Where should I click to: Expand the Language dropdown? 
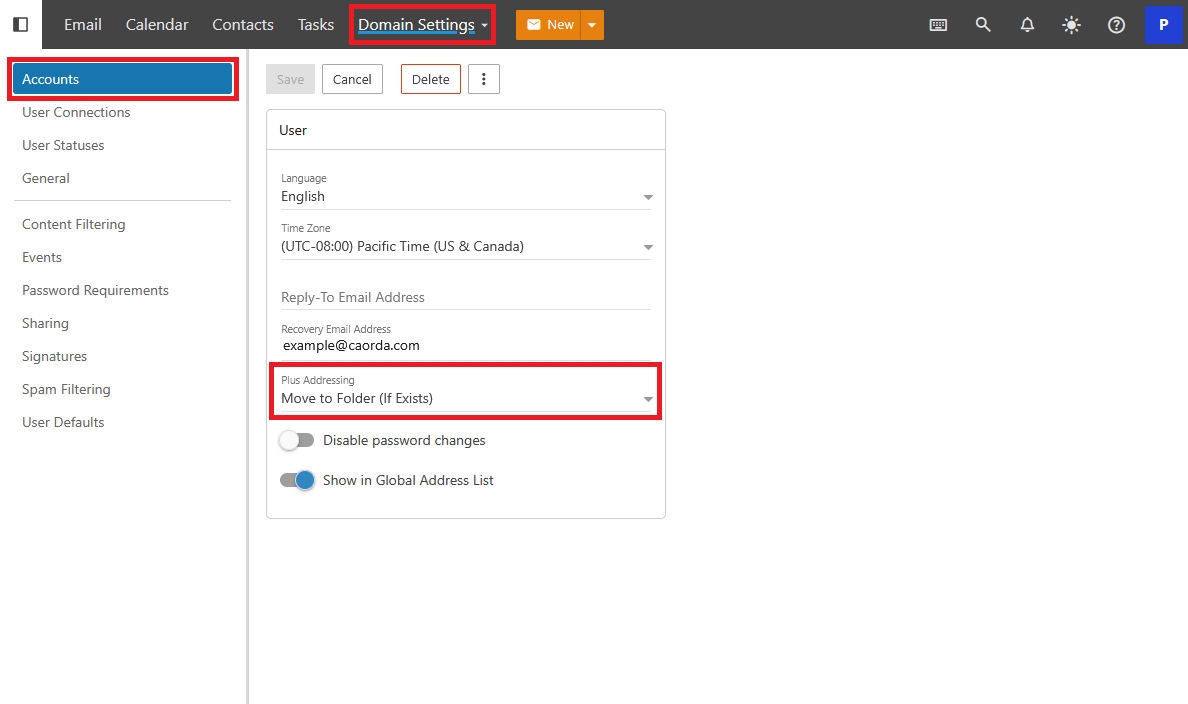(465, 197)
